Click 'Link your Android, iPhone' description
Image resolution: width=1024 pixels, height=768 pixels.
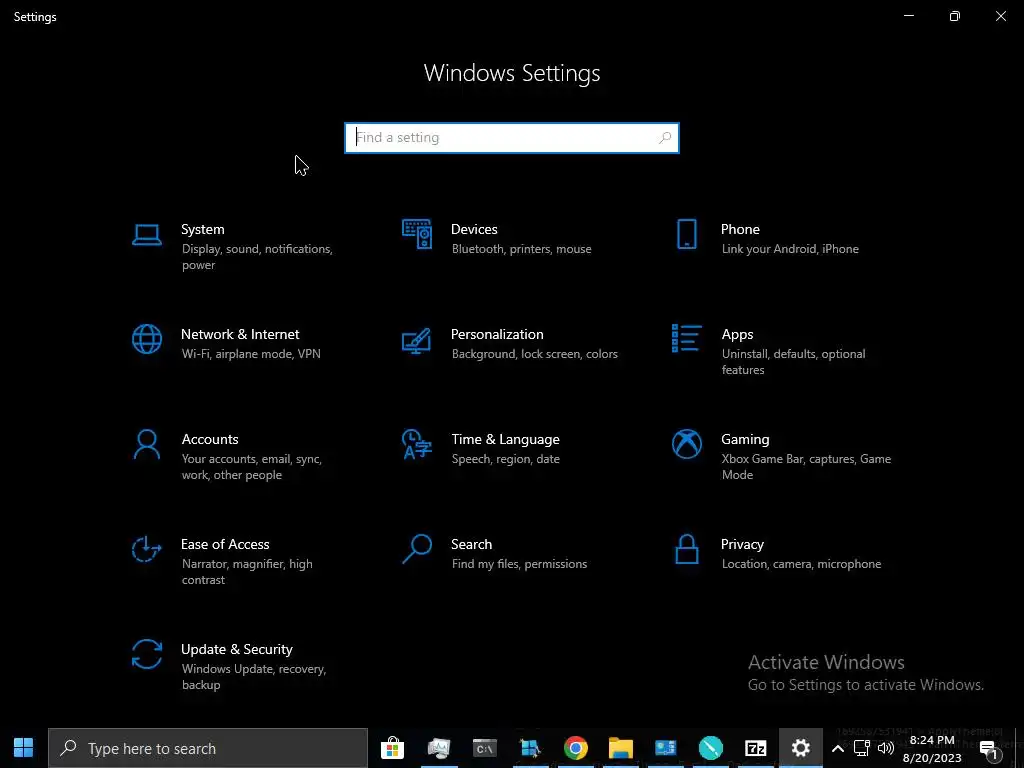(x=790, y=249)
